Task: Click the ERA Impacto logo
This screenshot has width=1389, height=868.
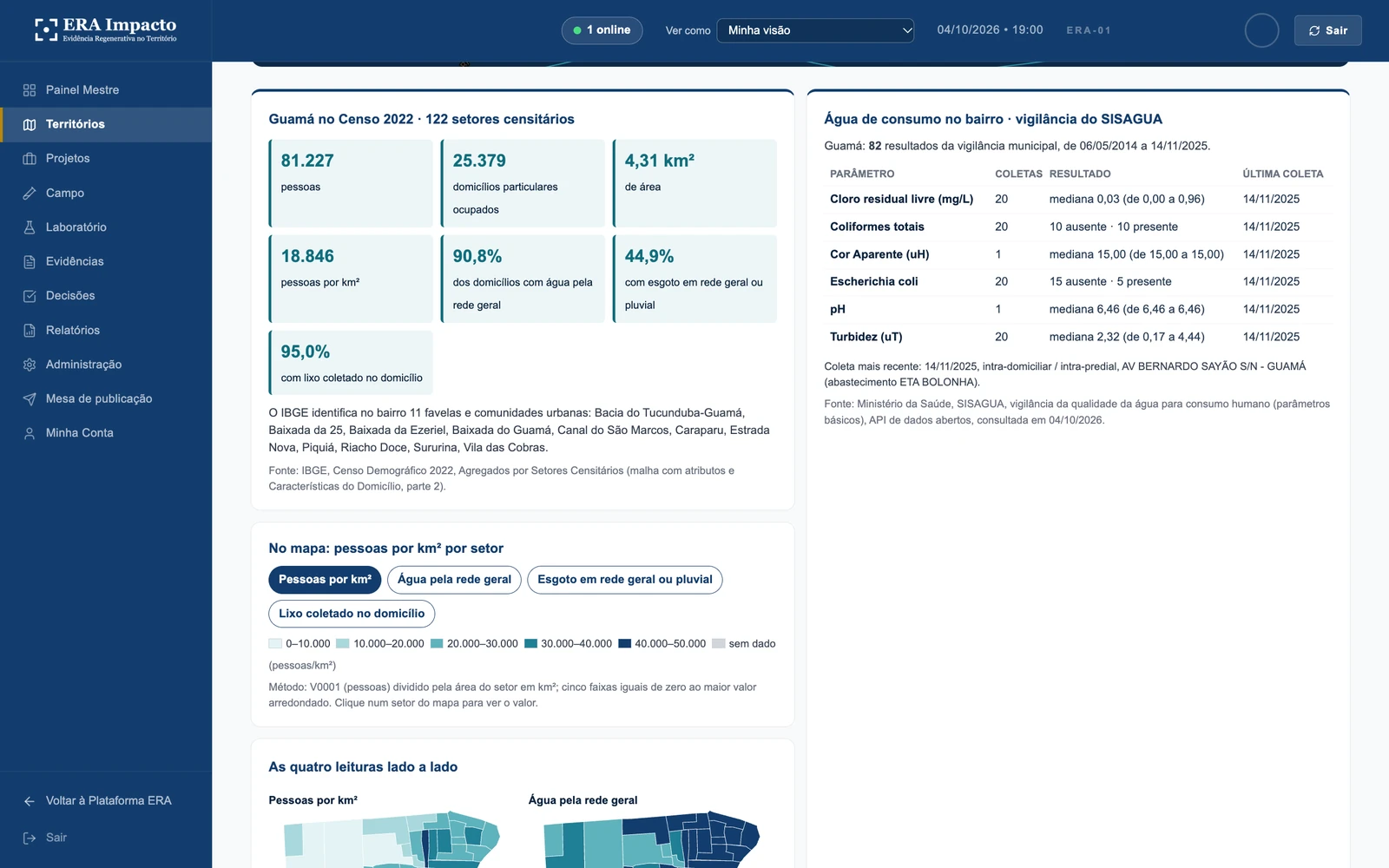Action: pos(106,30)
